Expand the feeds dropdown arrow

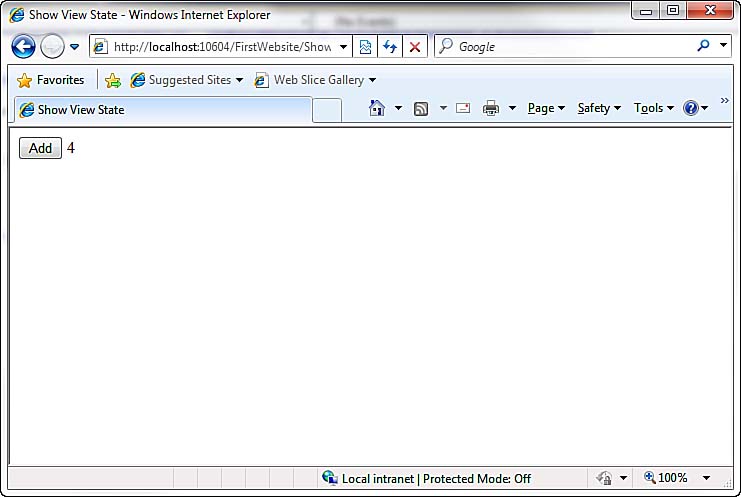pyautogui.click(x=443, y=108)
